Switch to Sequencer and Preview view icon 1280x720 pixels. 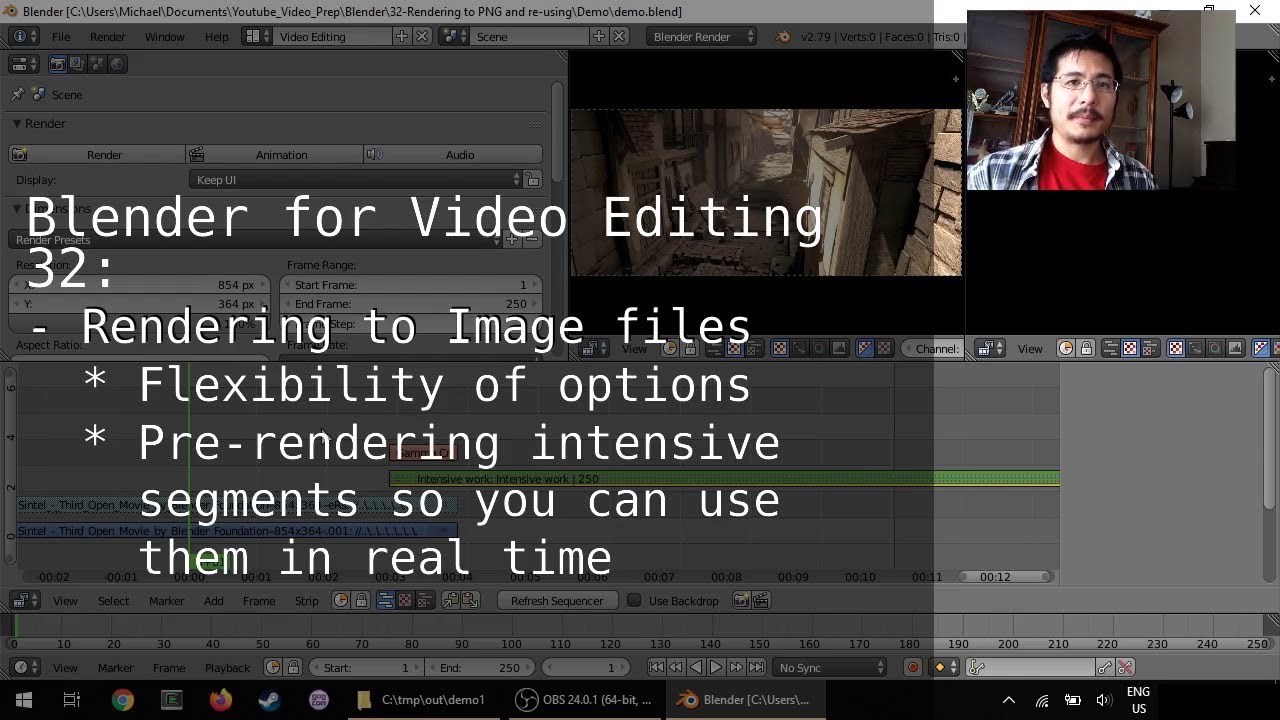click(x=425, y=601)
